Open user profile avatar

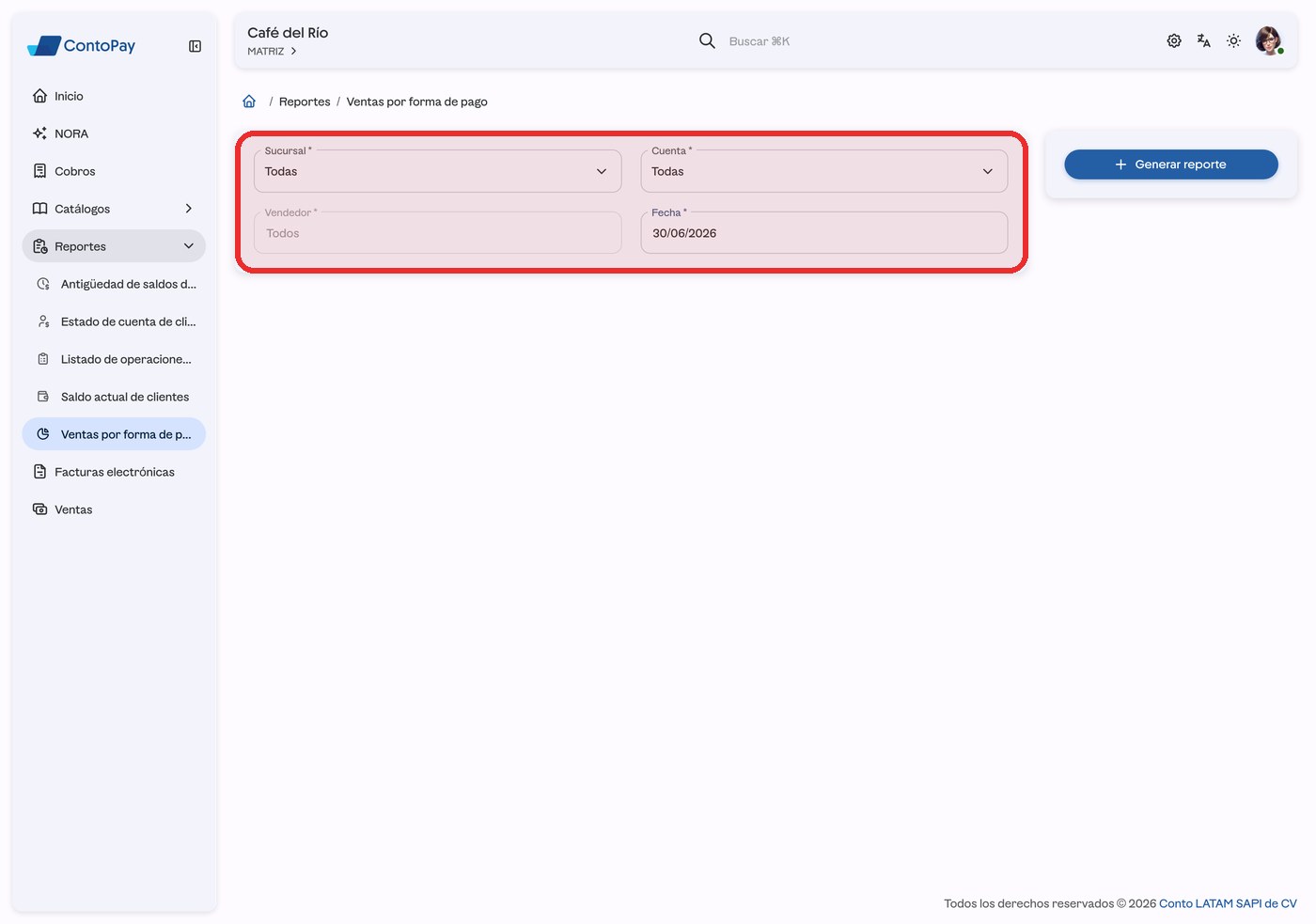[x=1269, y=40]
